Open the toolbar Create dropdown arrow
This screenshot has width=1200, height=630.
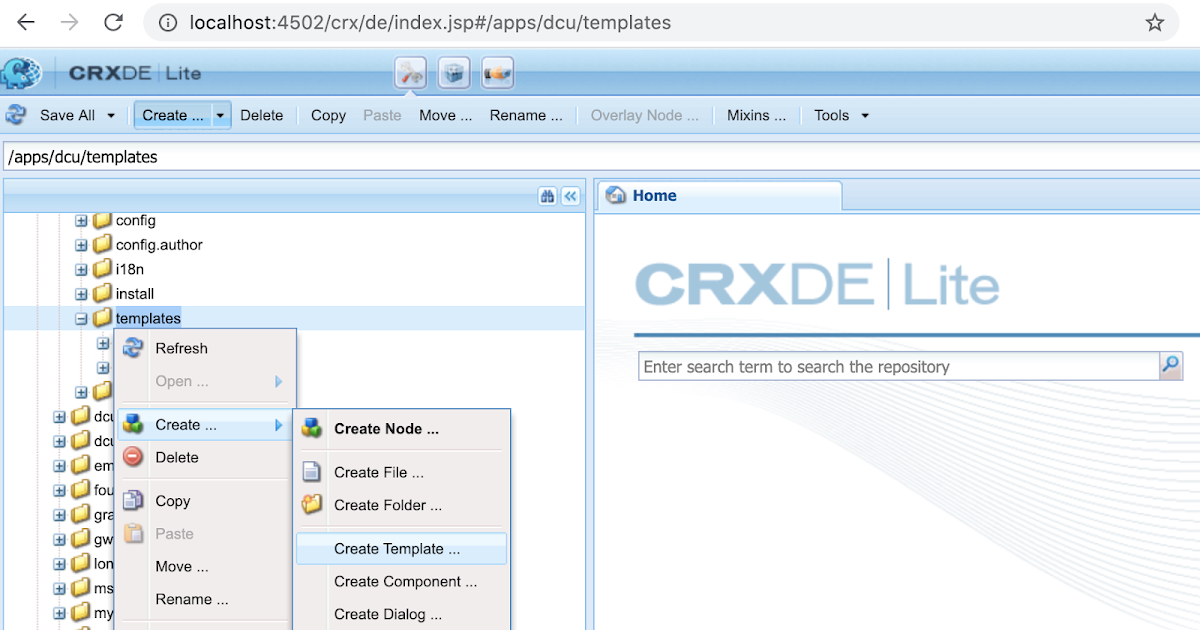tap(220, 116)
